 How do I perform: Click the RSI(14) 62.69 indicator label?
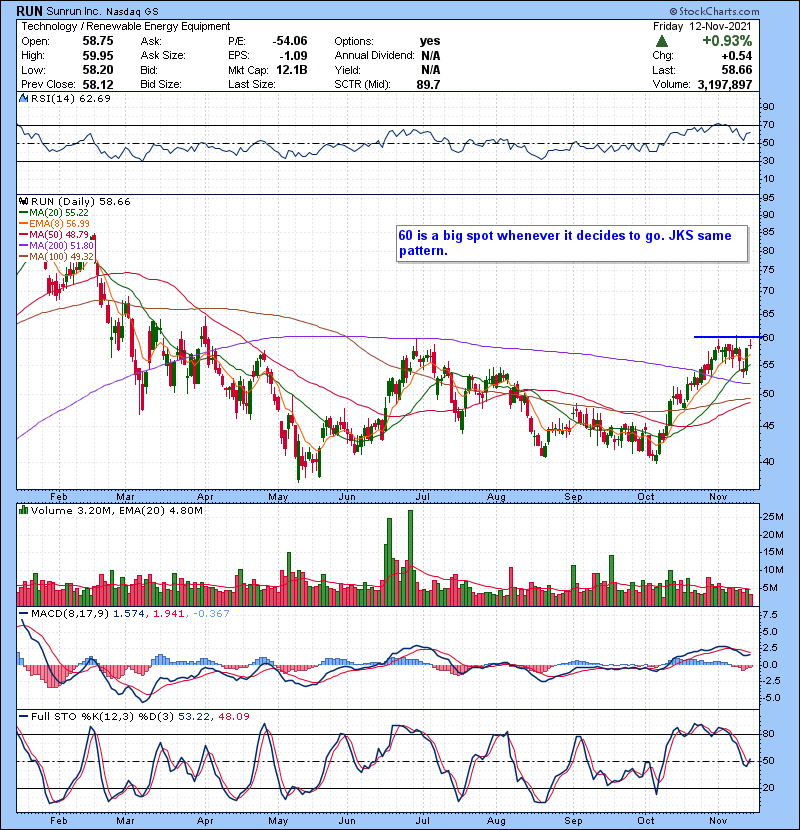coord(71,98)
